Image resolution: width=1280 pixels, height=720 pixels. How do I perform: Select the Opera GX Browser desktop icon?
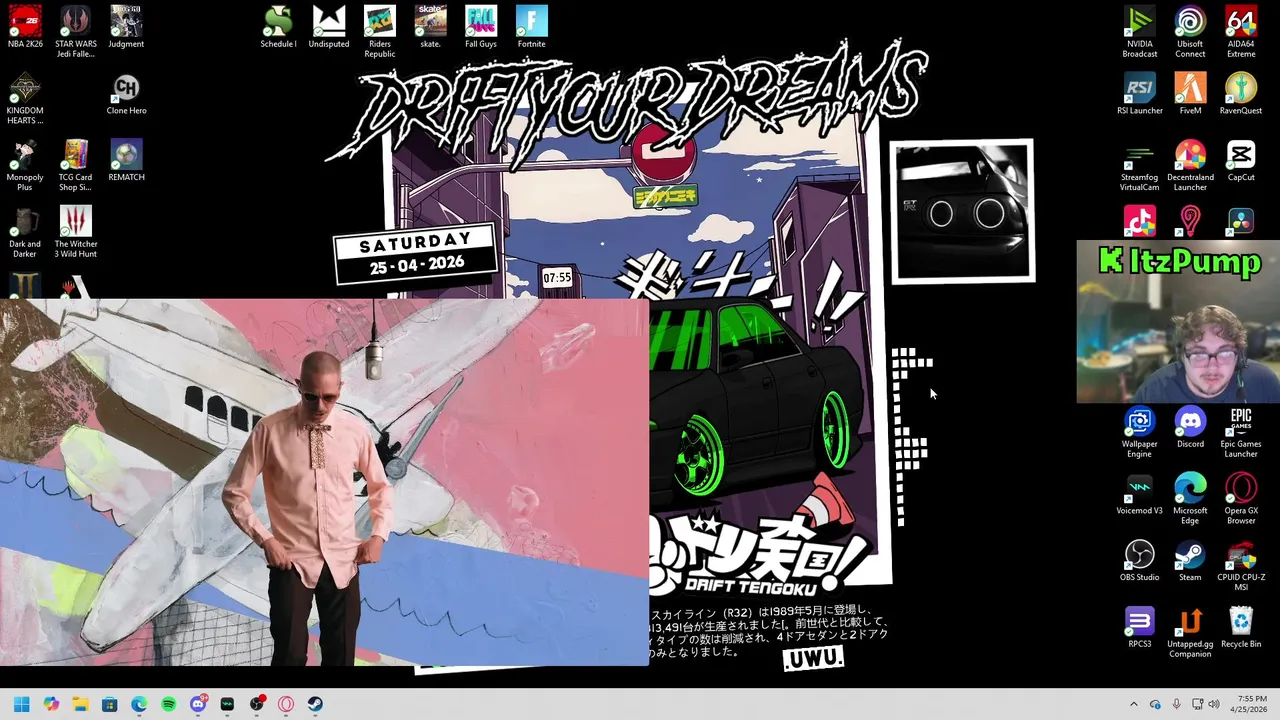coord(1241,498)
